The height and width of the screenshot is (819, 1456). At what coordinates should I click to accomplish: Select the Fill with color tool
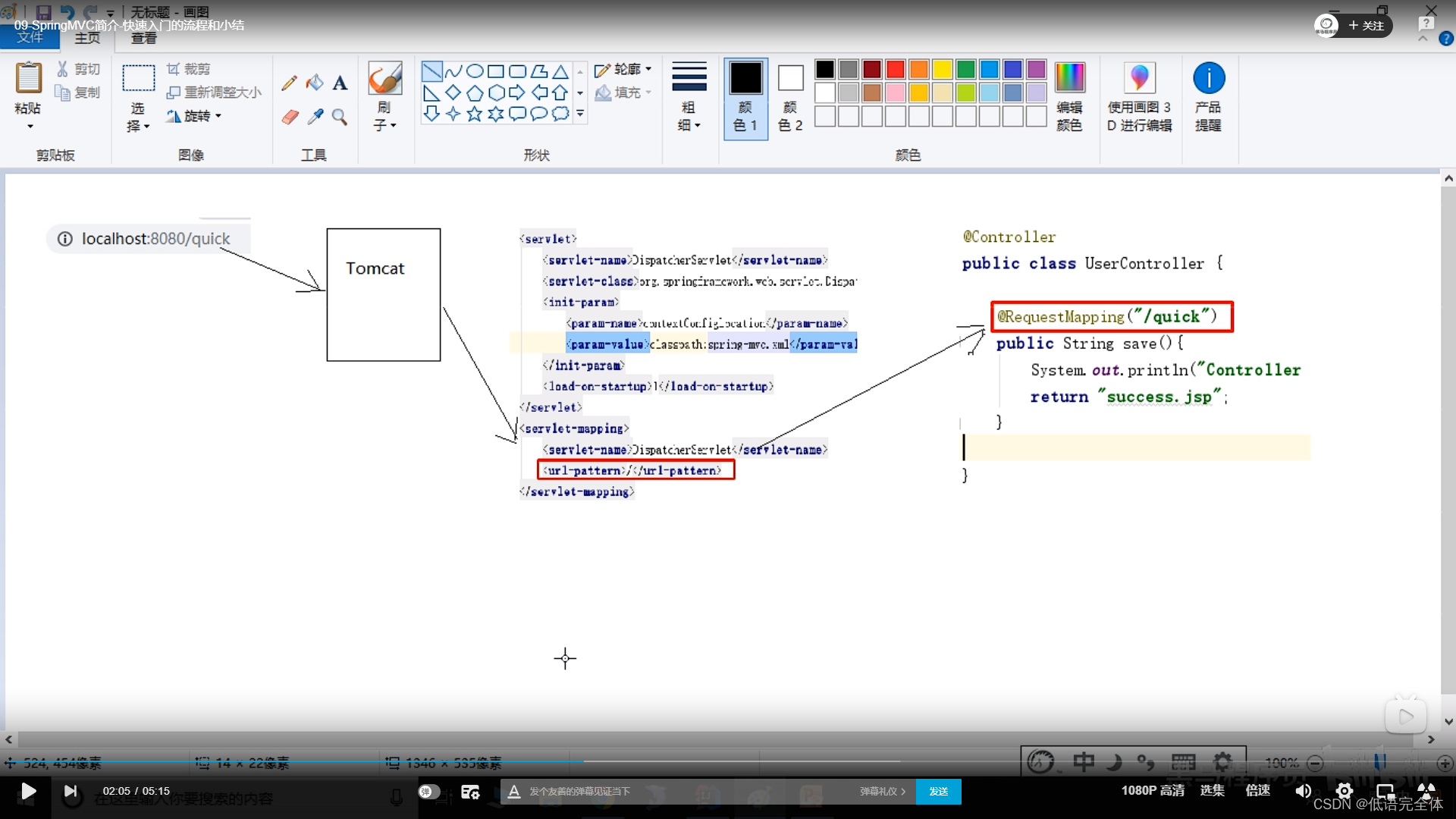(315, 82)
